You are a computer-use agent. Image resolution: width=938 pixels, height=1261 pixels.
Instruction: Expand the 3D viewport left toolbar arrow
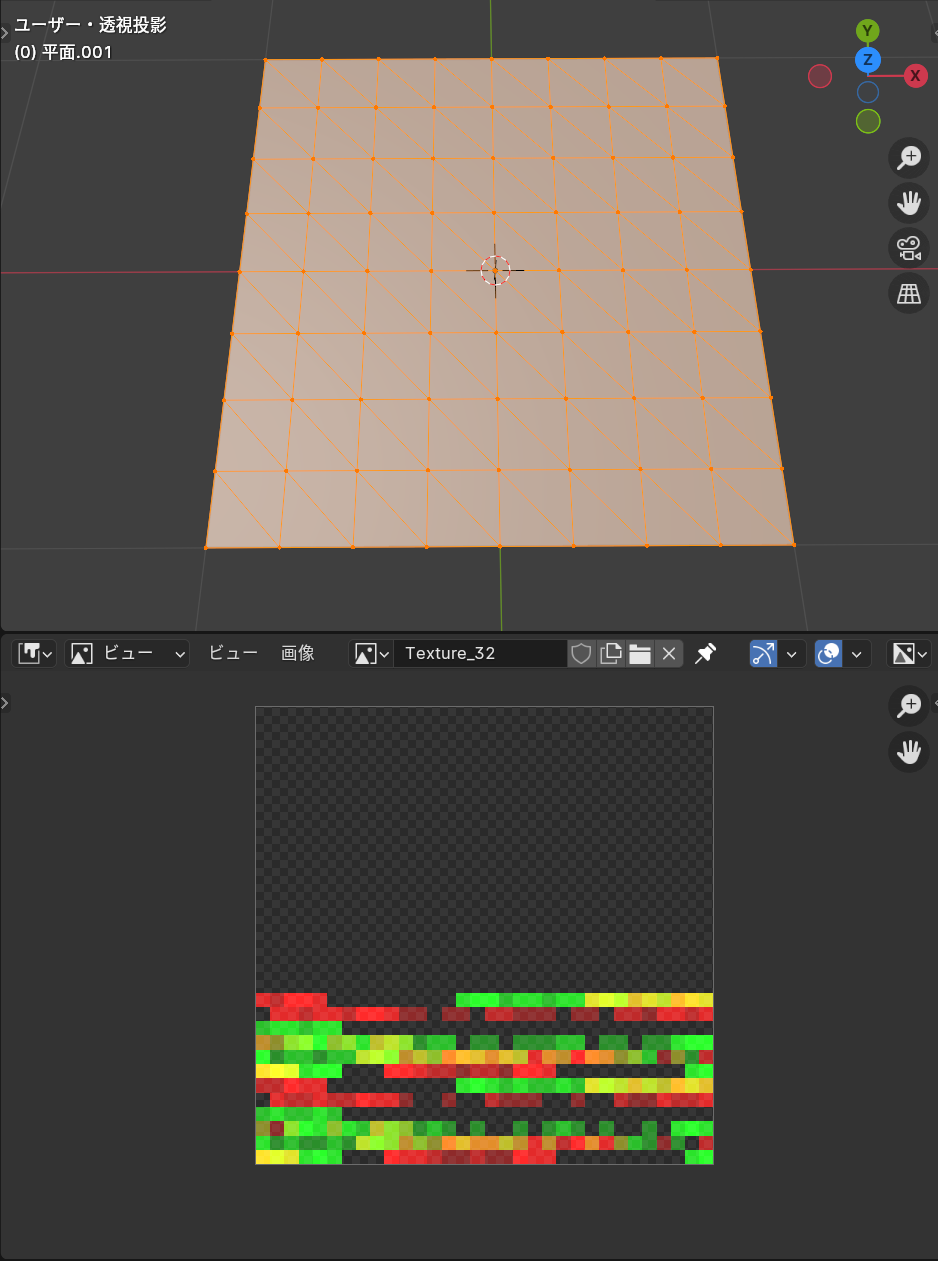point(4,33)
